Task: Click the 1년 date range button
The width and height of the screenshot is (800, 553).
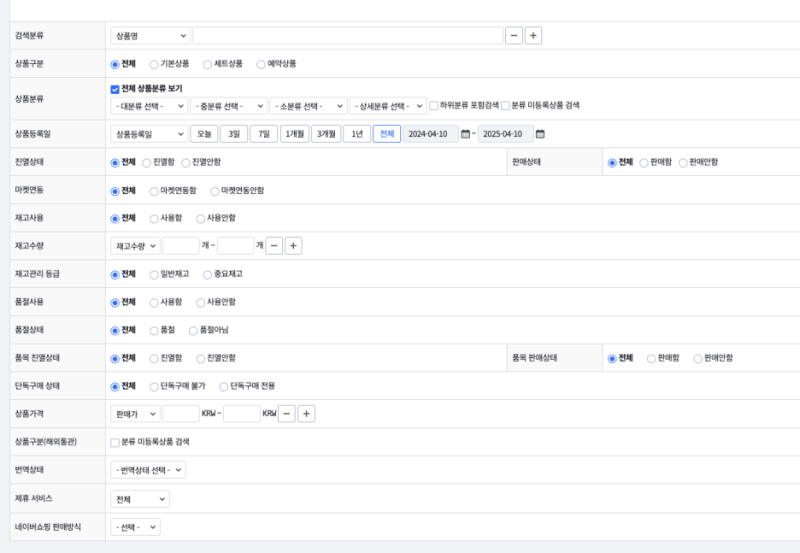Action: (356, 134)
